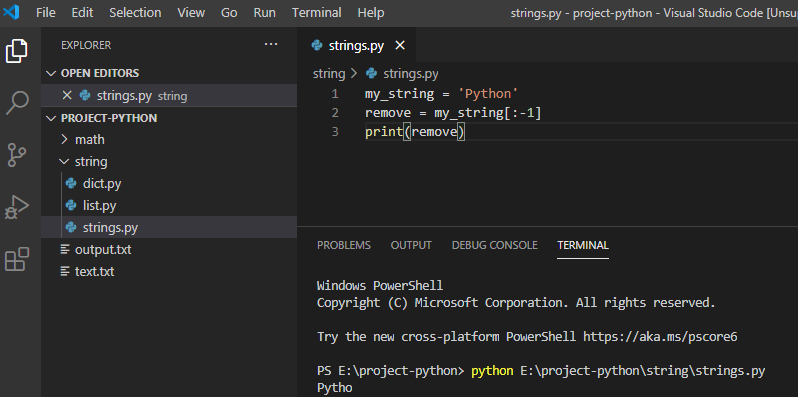Select the Terminal panel tab
Viewport: 798px width, 397px height.
pos(583,245)
